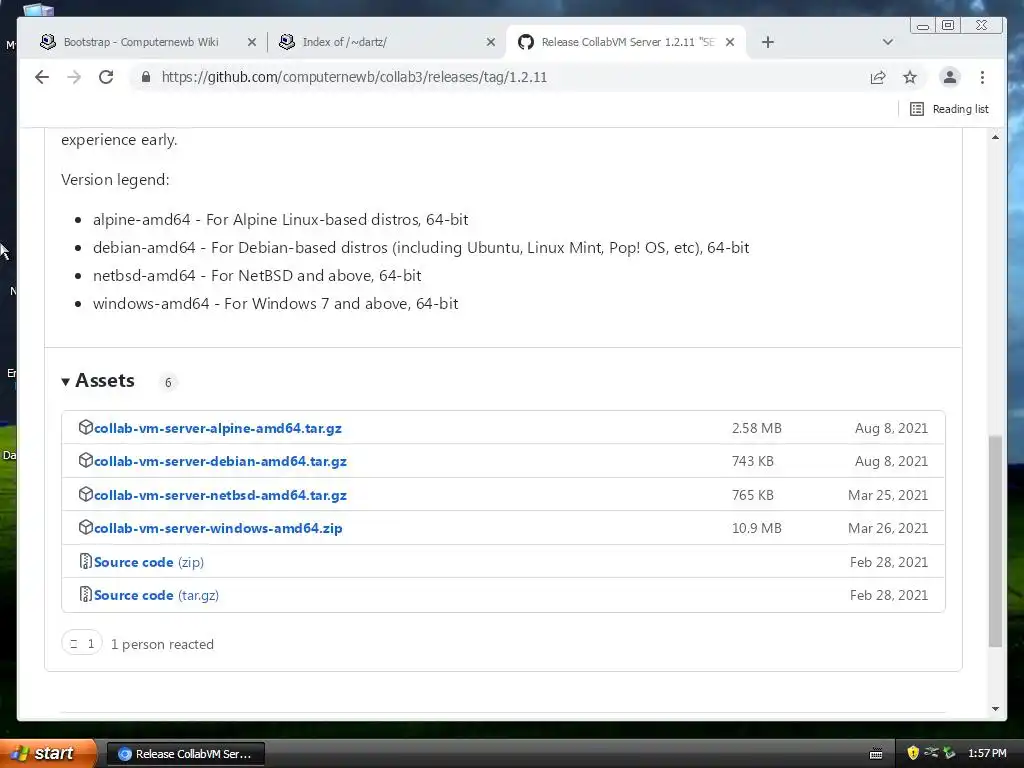
Task: Click the address bar URL
Action: tap(354, 77)
